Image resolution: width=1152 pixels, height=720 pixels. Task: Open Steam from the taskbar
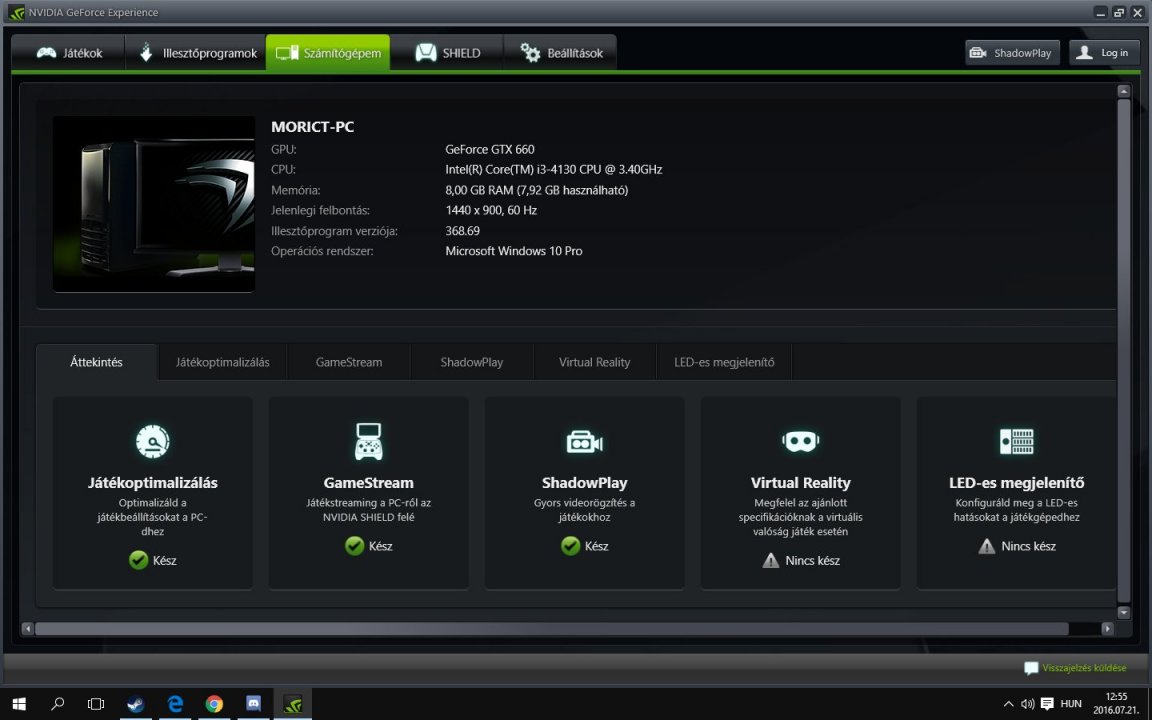click(136, 704)
